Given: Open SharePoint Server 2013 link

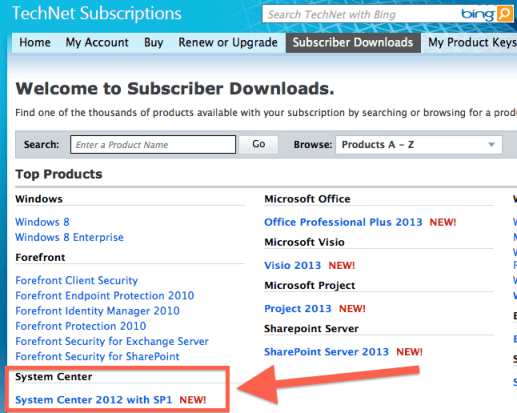Looking at the screenshot, I should coord(327,352).
